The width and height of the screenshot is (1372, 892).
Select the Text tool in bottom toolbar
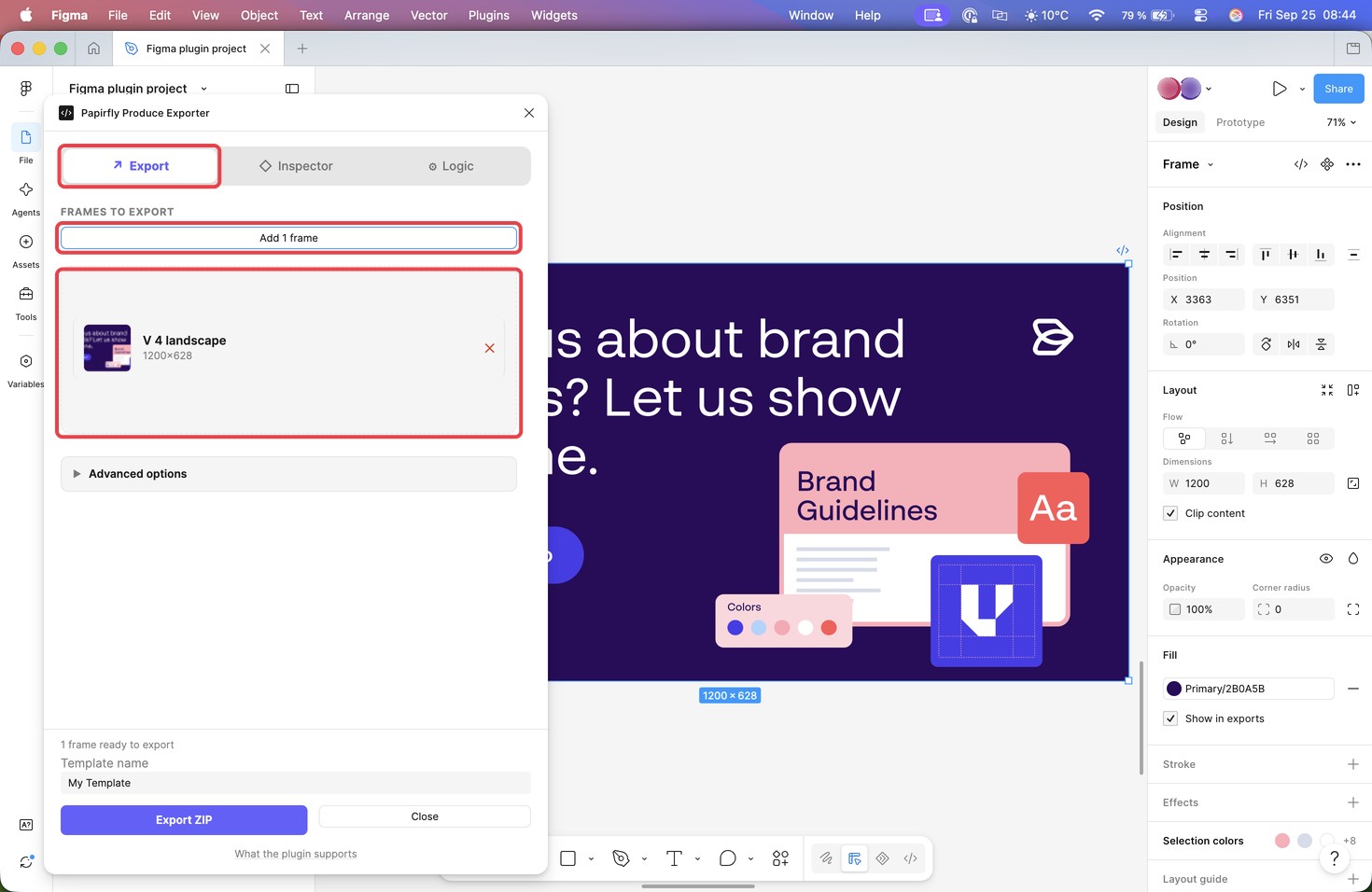(674, 858)
